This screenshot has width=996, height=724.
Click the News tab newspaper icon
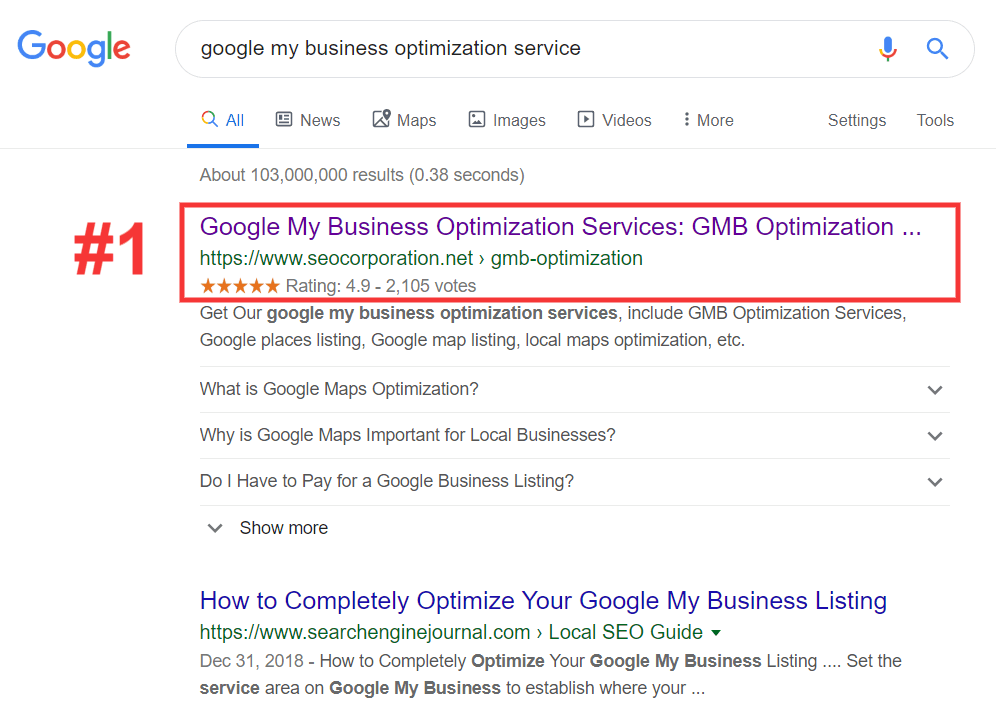(x=283, y=119)
